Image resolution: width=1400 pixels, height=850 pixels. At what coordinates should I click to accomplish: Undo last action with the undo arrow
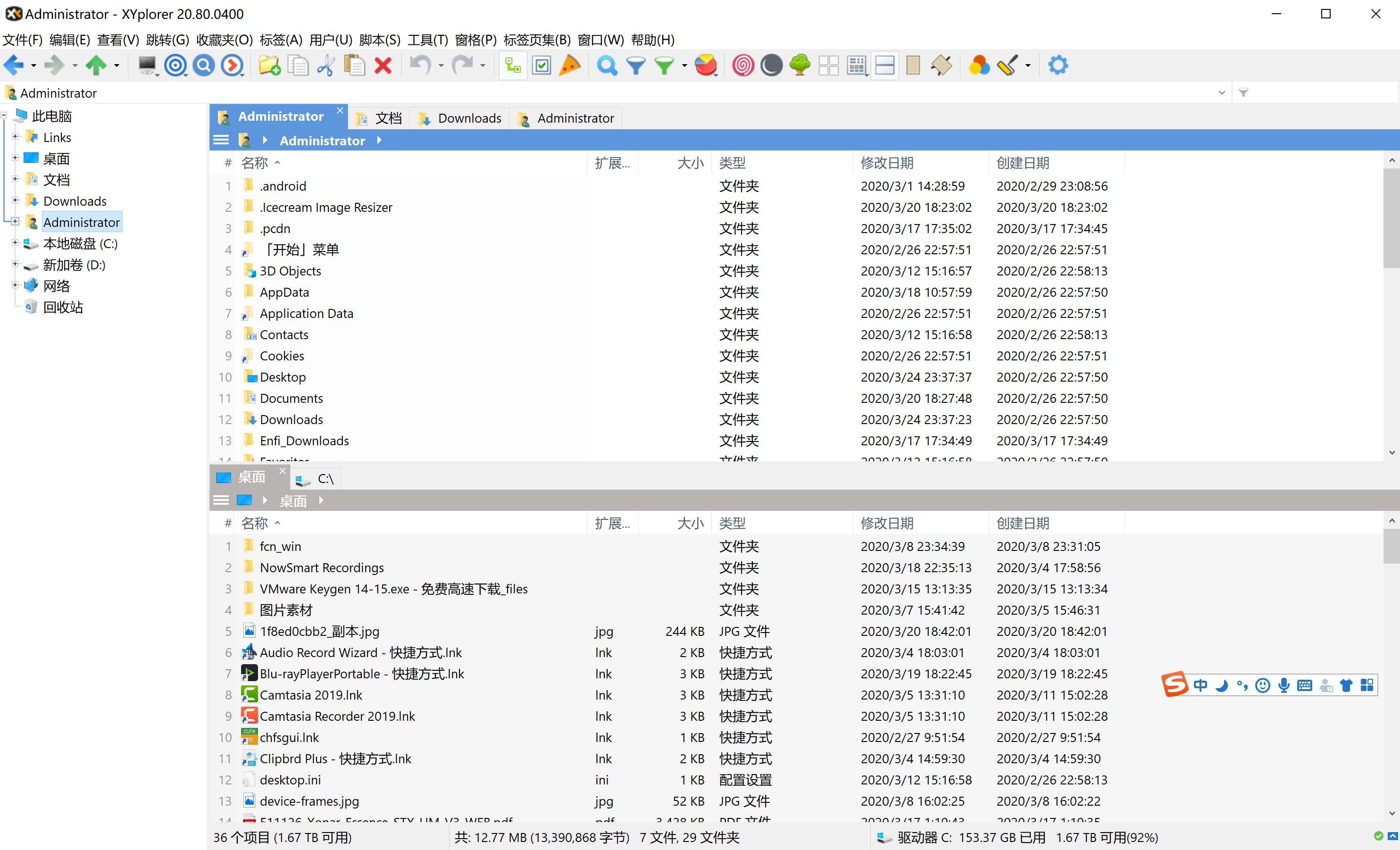pos(420,65)
